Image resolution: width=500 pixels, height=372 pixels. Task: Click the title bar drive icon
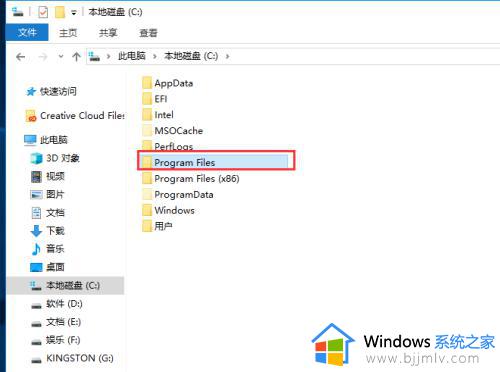(17, 12)
